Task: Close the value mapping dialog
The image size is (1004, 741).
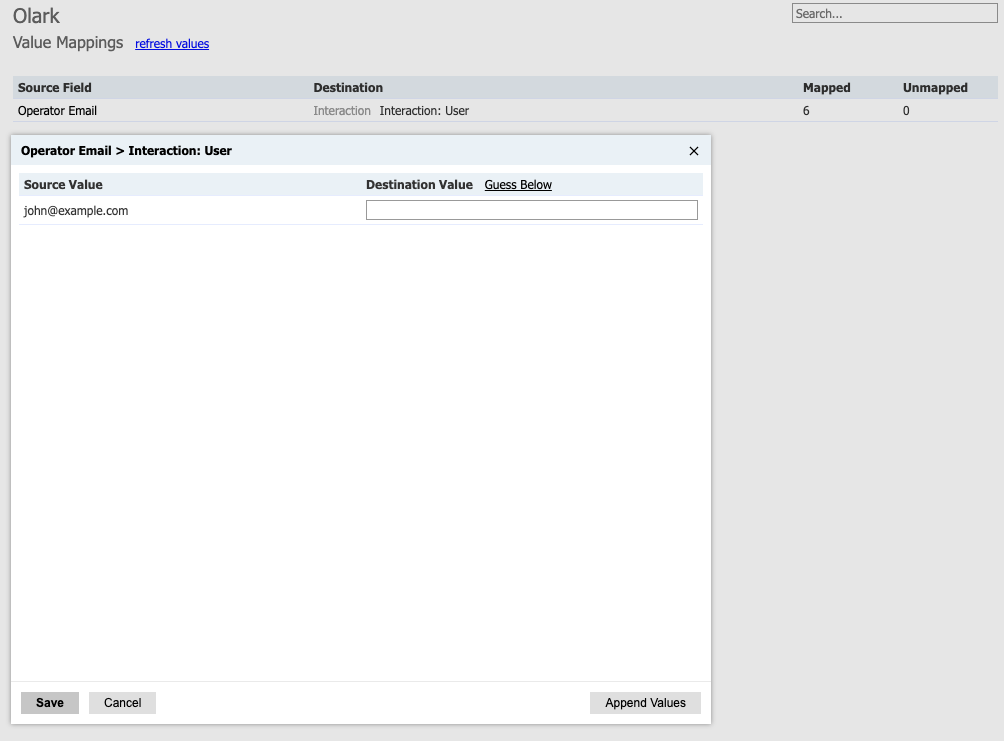Action: click(694, 150)
